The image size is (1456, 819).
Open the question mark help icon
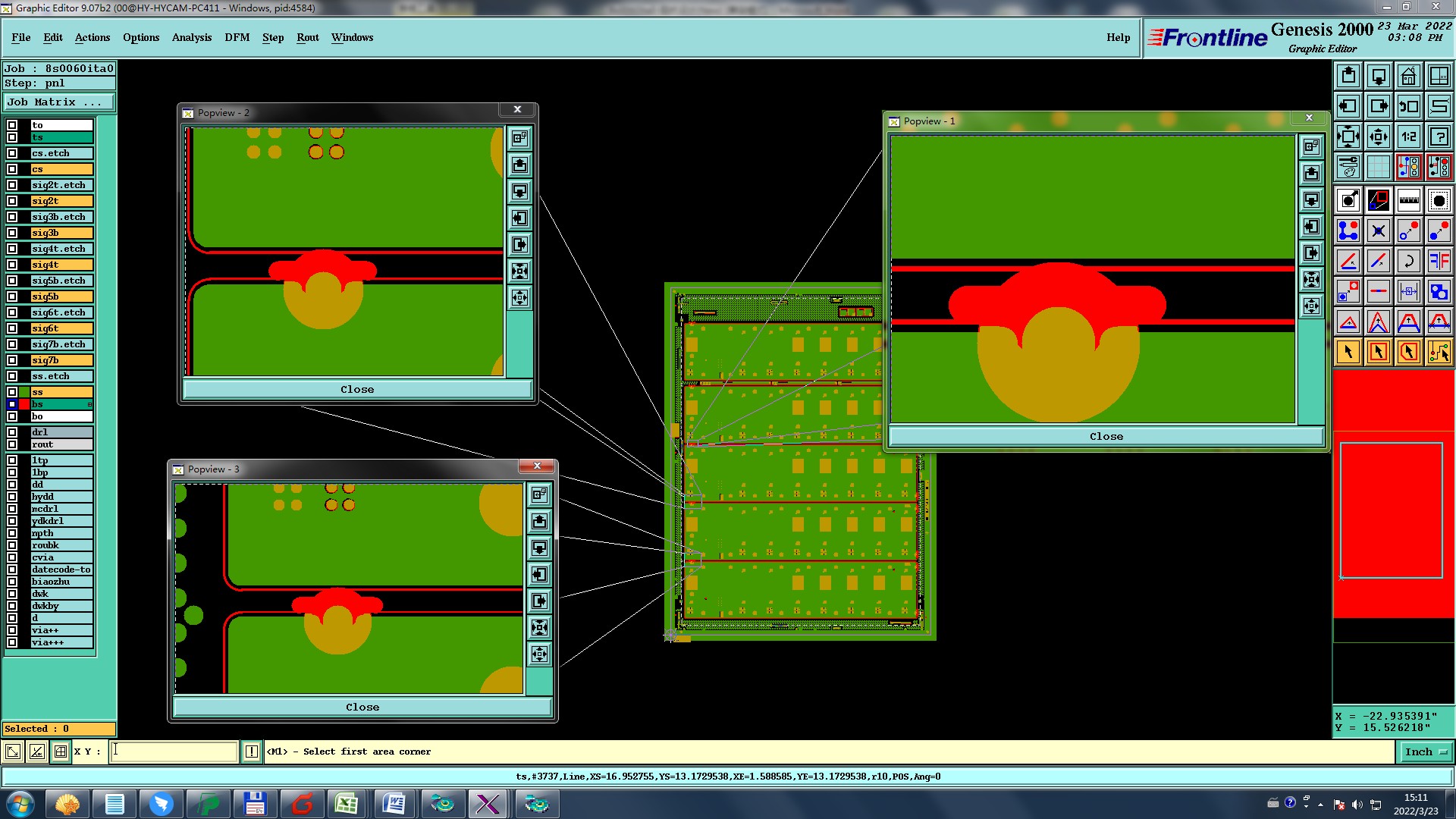pos(1439,136)
